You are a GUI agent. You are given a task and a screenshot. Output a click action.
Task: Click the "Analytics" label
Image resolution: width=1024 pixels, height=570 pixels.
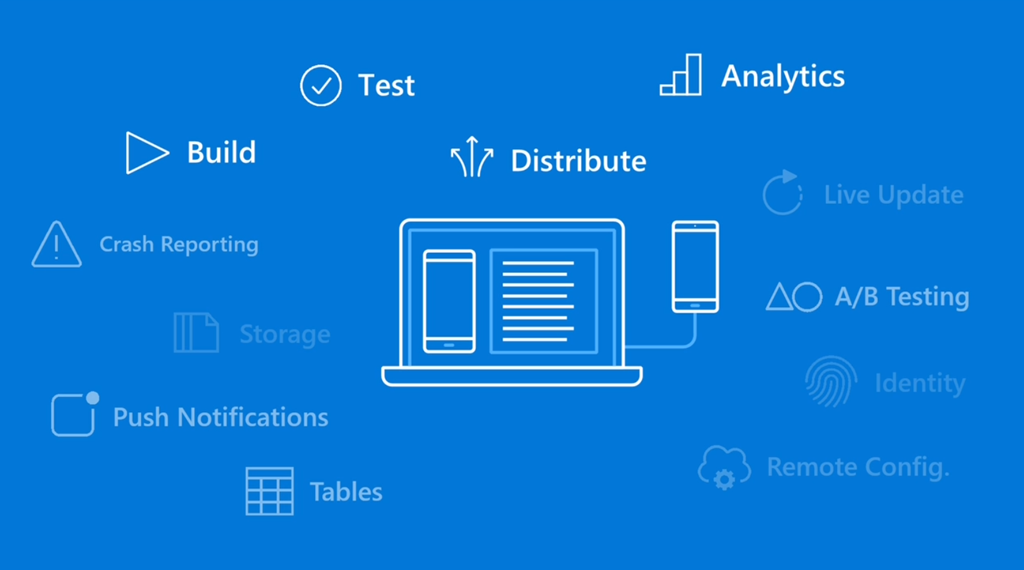pos(783,77)
